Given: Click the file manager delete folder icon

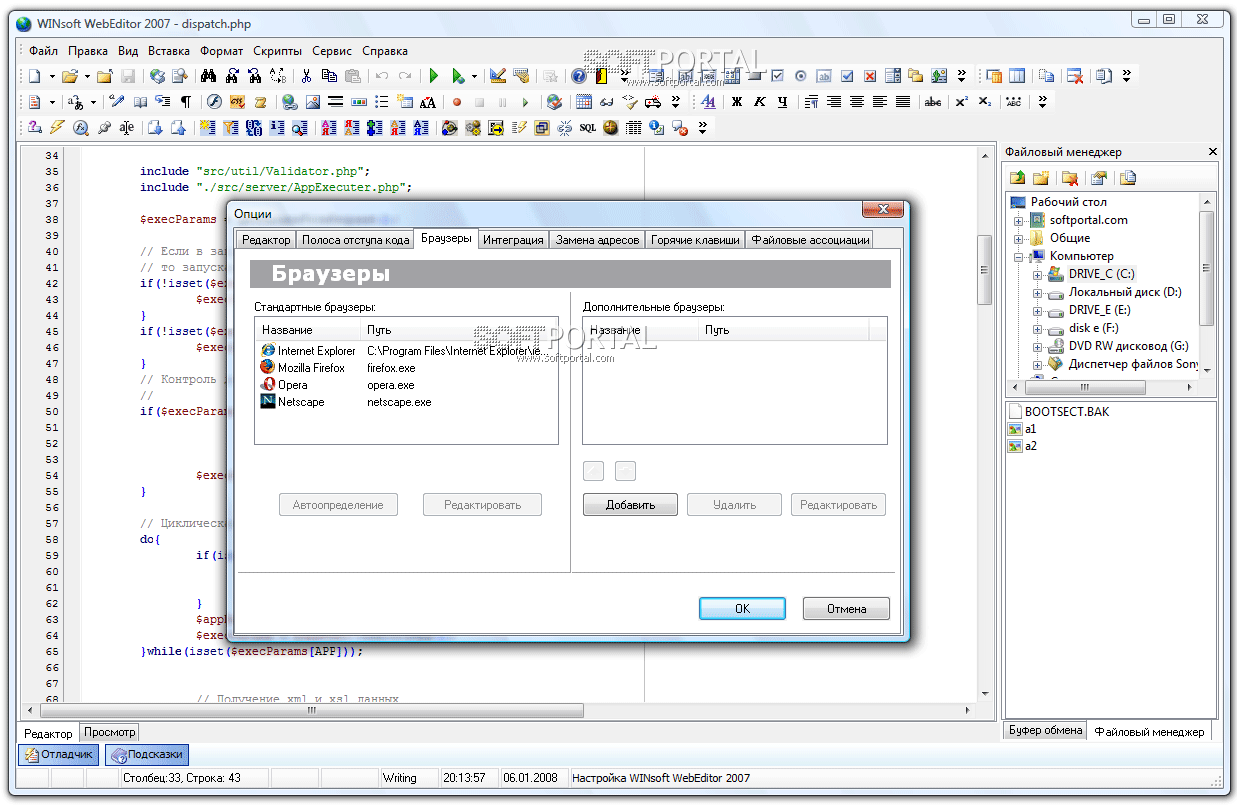Looking at the screenshot, I should (x=1070, y=178).
